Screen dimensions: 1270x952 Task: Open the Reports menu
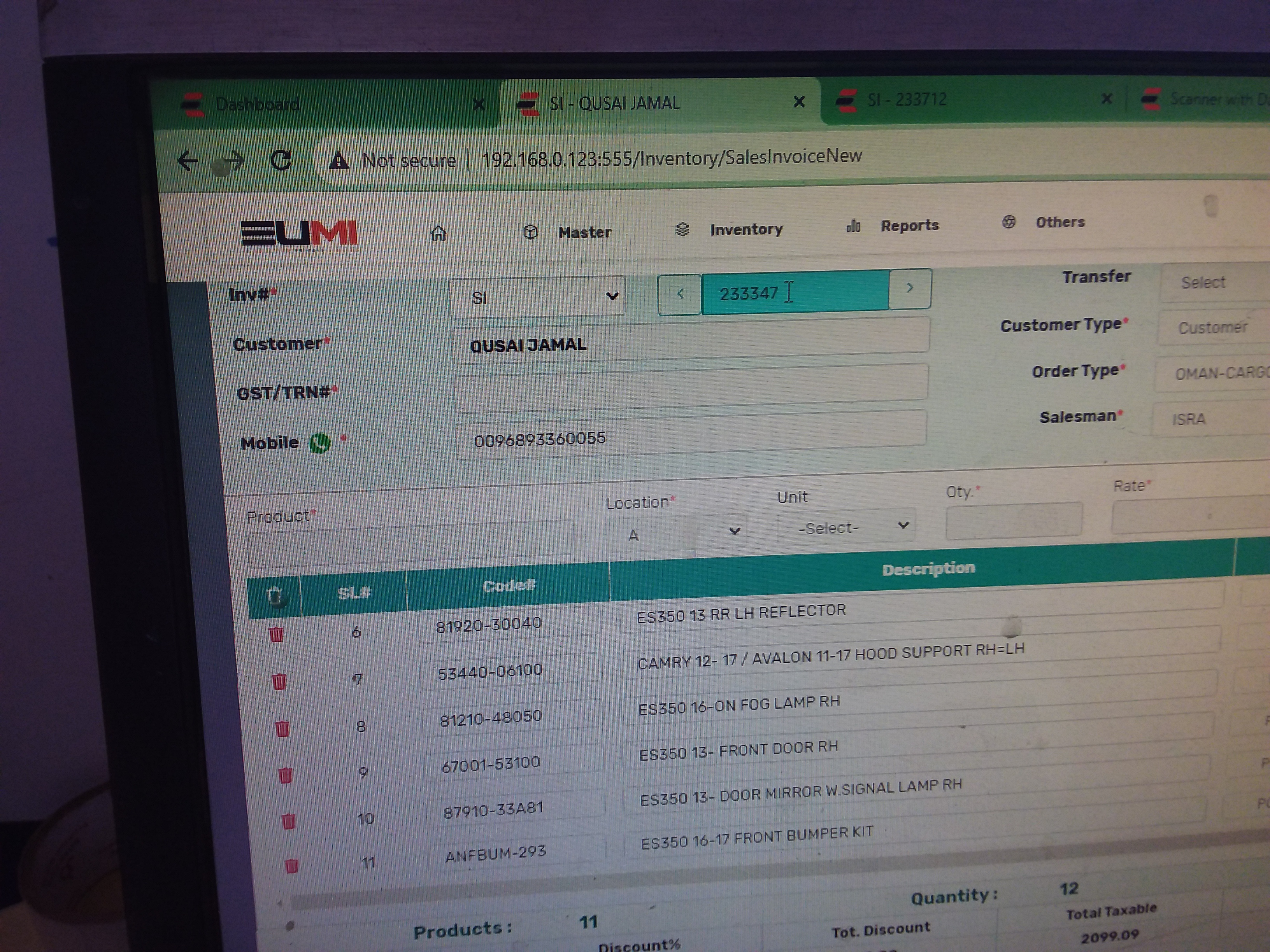893,226
